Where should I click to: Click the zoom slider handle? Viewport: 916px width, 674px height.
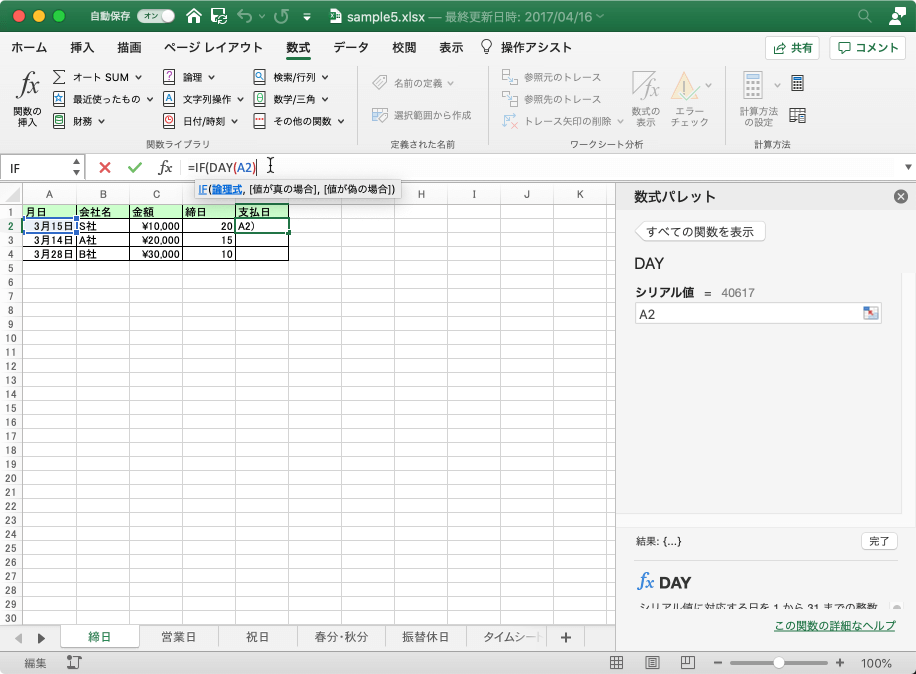(x=779, y=663)
